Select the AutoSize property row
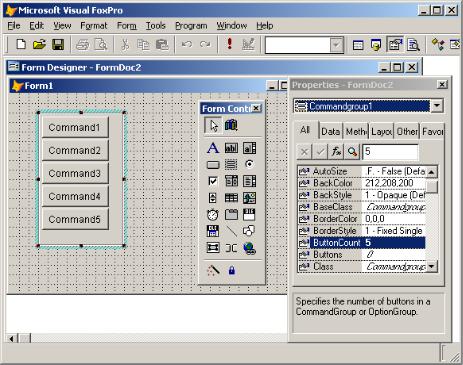Screen dimensions: 463x365 pyautogui.click(x=362, y=171)
